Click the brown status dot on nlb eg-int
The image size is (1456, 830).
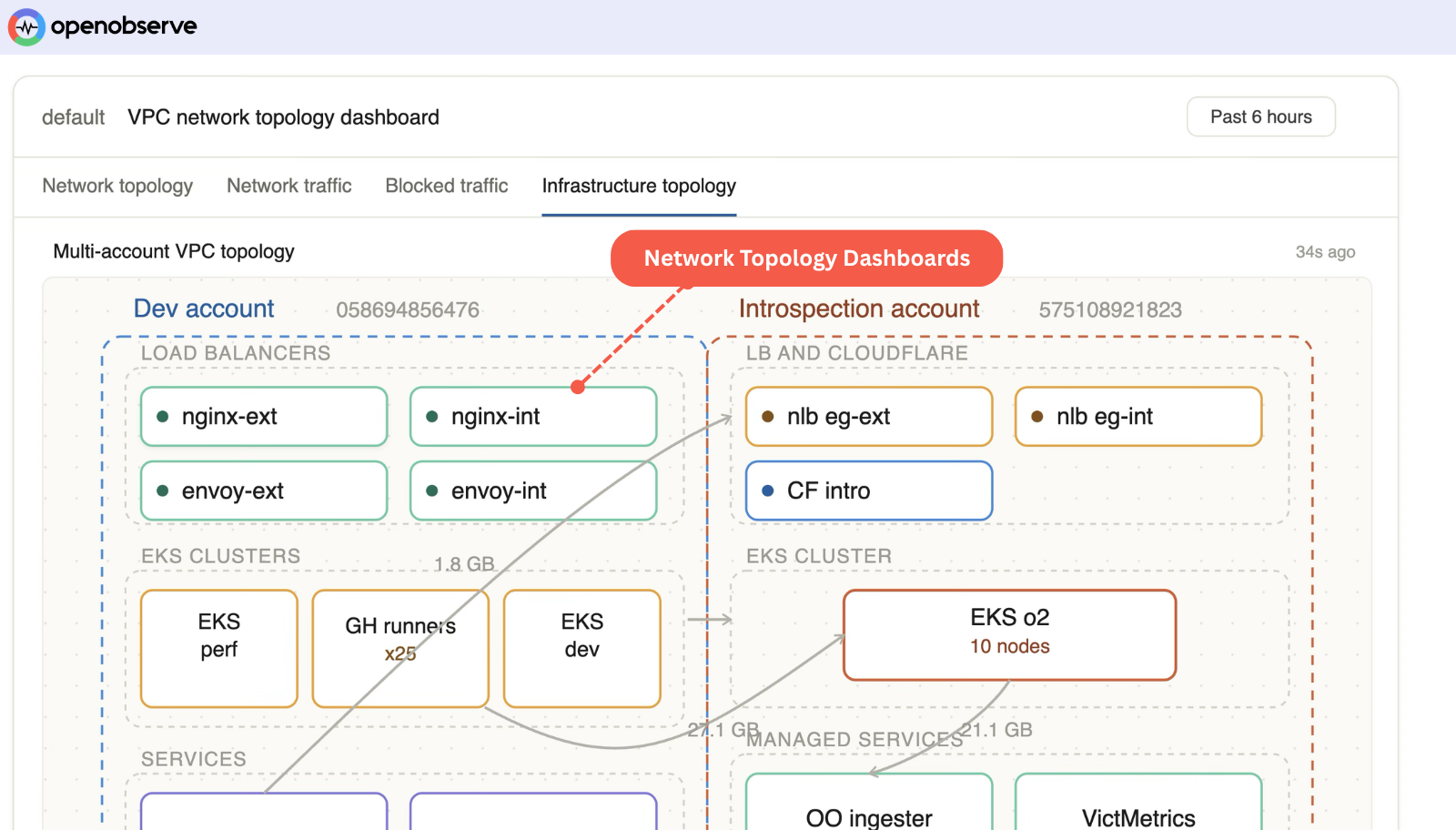1037,417
